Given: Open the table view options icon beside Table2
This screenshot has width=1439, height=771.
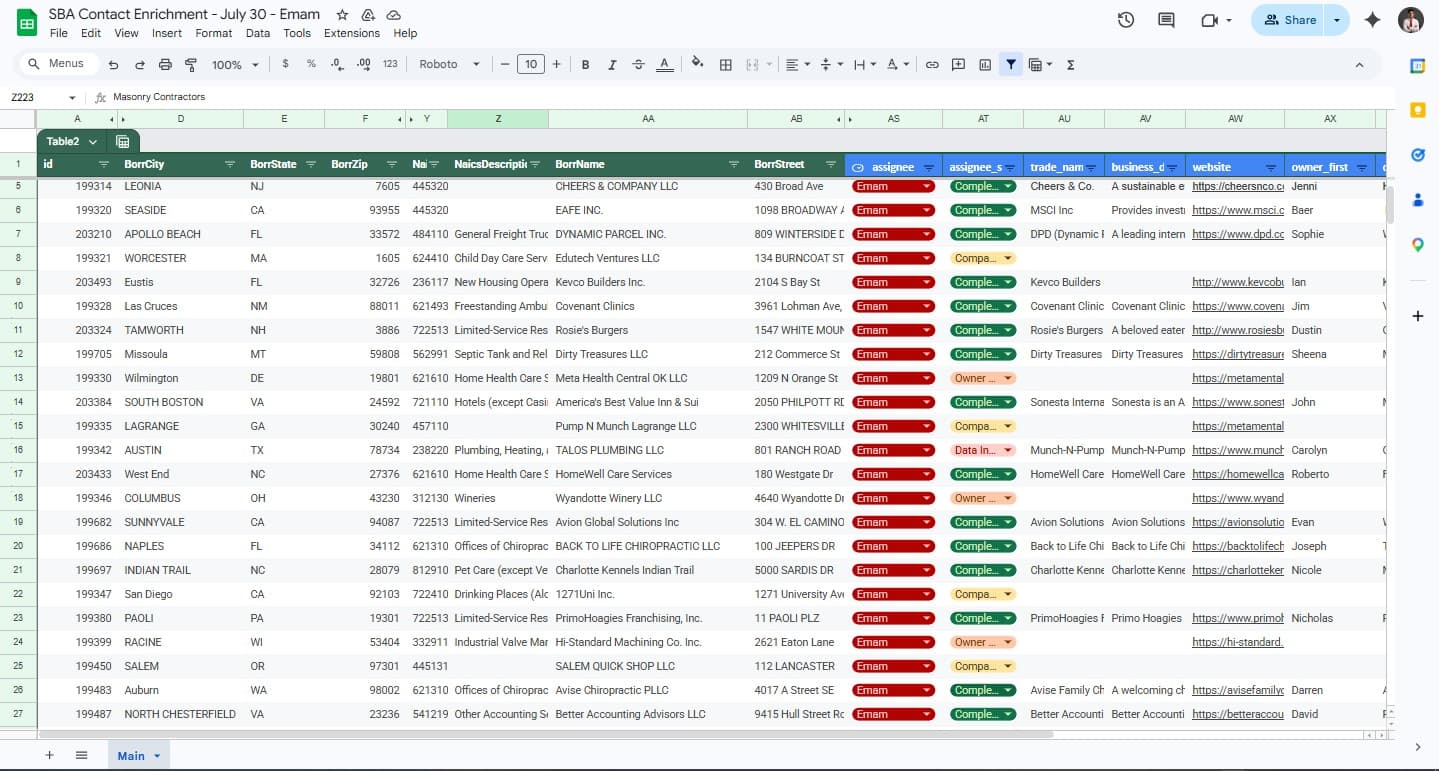Looking at the screenshot, I should [x=123, y=141].
